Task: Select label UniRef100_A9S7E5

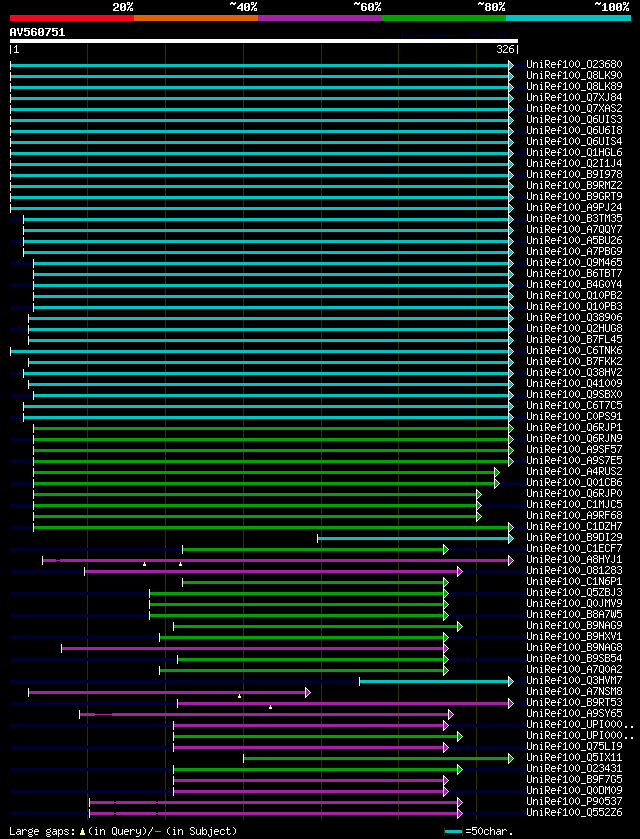Action: click(x=574, y=461)
